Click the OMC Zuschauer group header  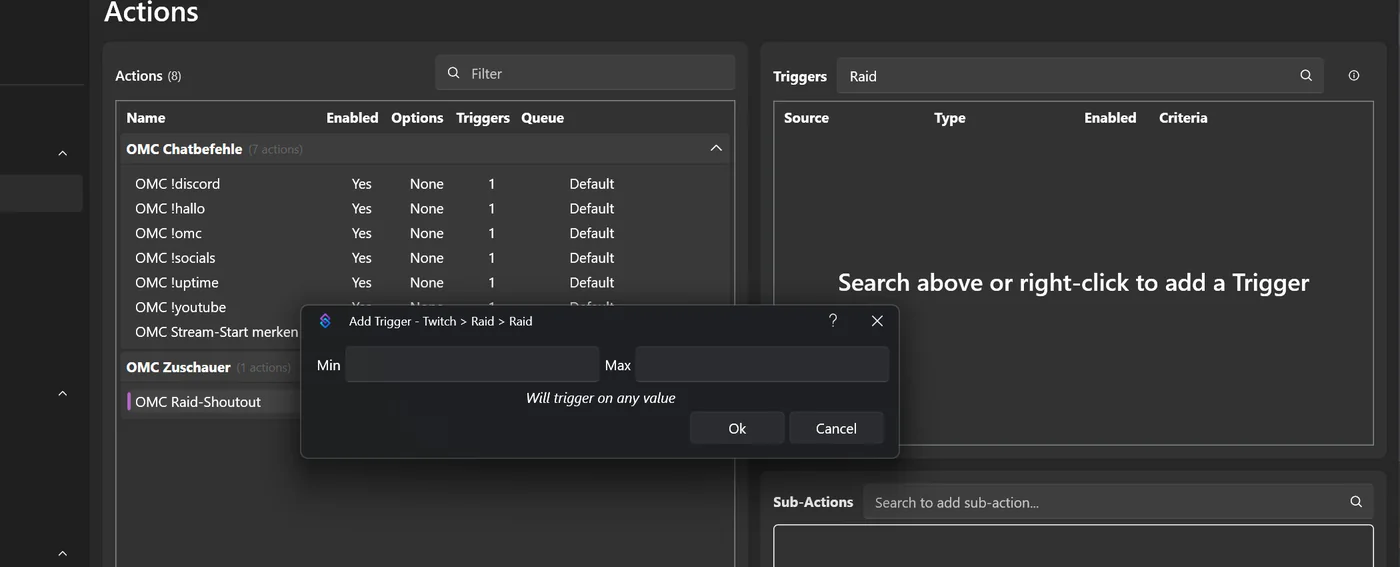[210, 367]
